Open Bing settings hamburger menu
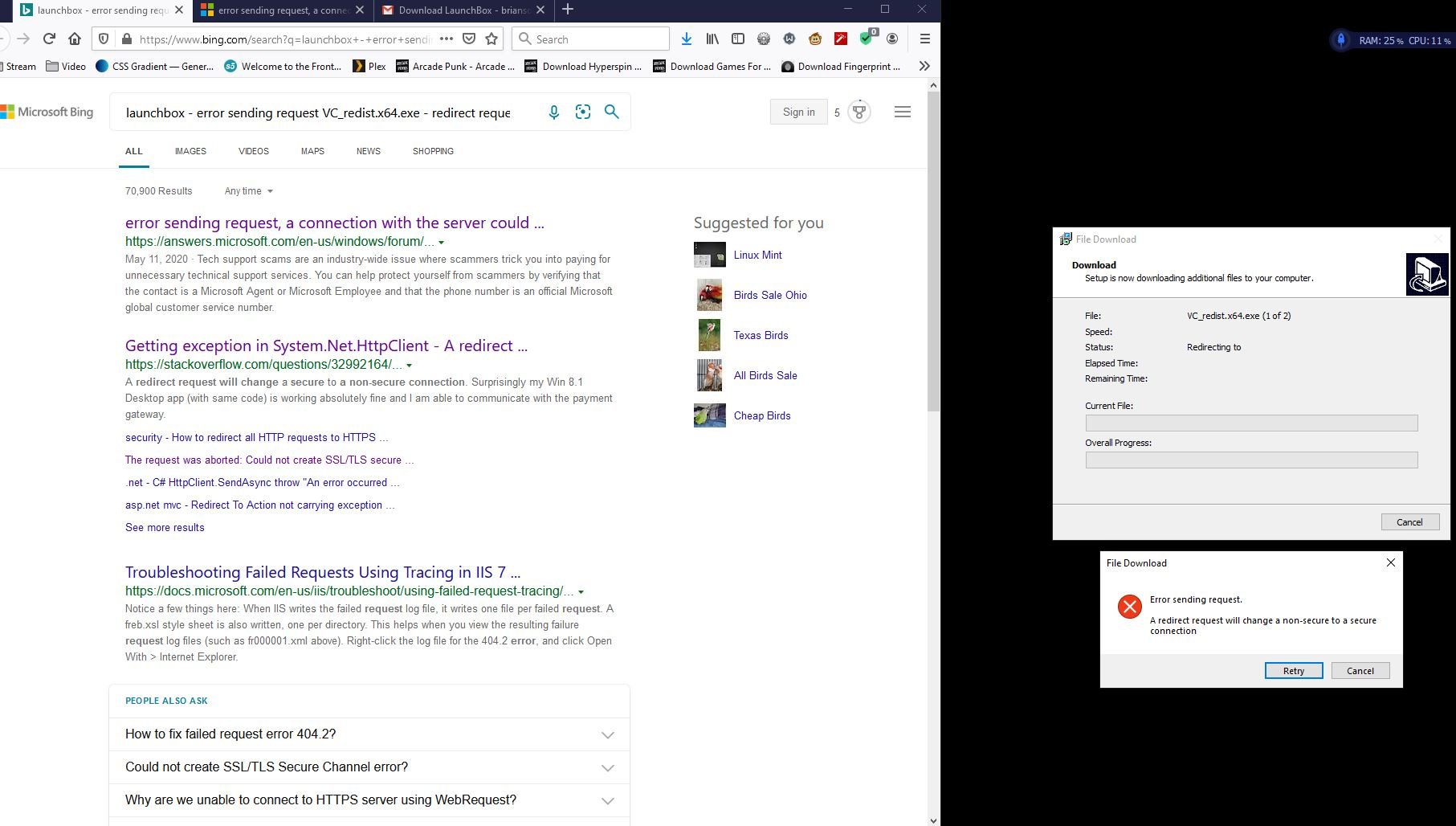 click(903, 112)
